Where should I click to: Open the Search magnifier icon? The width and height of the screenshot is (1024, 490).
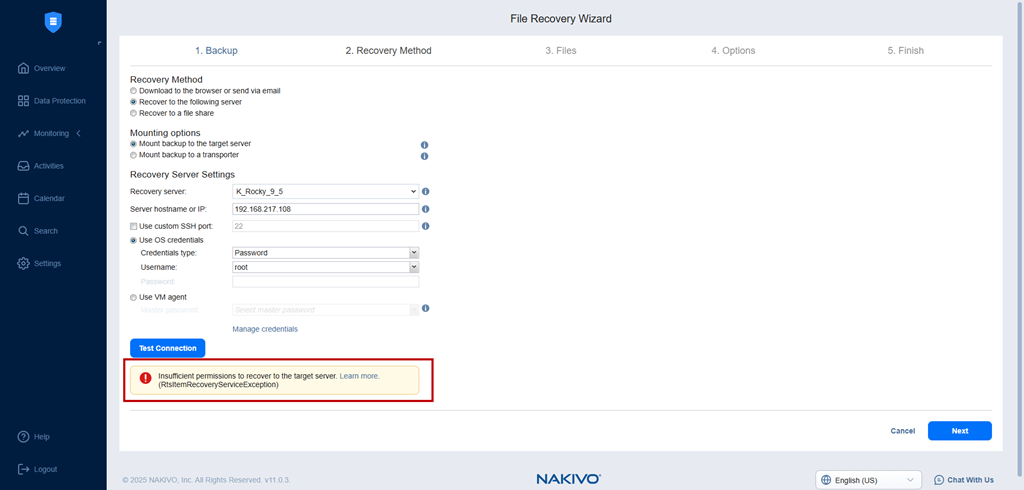pyautogui.click(x=24, y=231)
